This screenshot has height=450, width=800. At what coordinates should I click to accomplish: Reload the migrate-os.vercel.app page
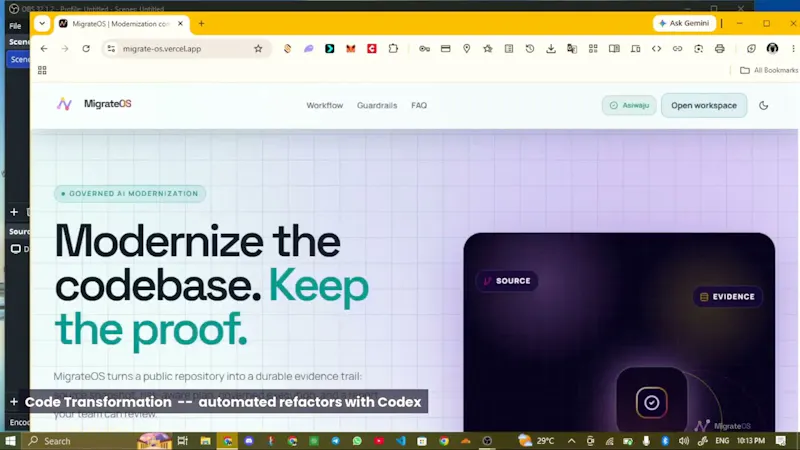(86, 48)
